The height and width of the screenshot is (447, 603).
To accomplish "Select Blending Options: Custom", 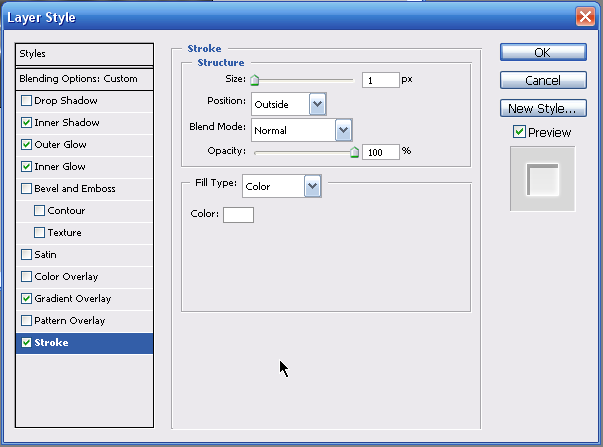I will click(x=85, y=79).
